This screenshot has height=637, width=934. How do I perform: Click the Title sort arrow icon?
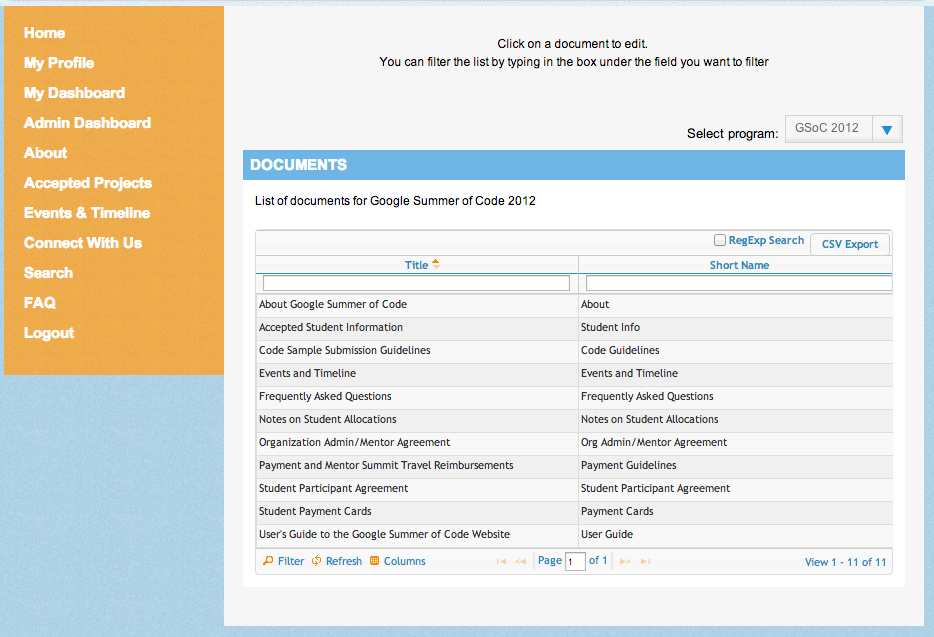[436, 265]
